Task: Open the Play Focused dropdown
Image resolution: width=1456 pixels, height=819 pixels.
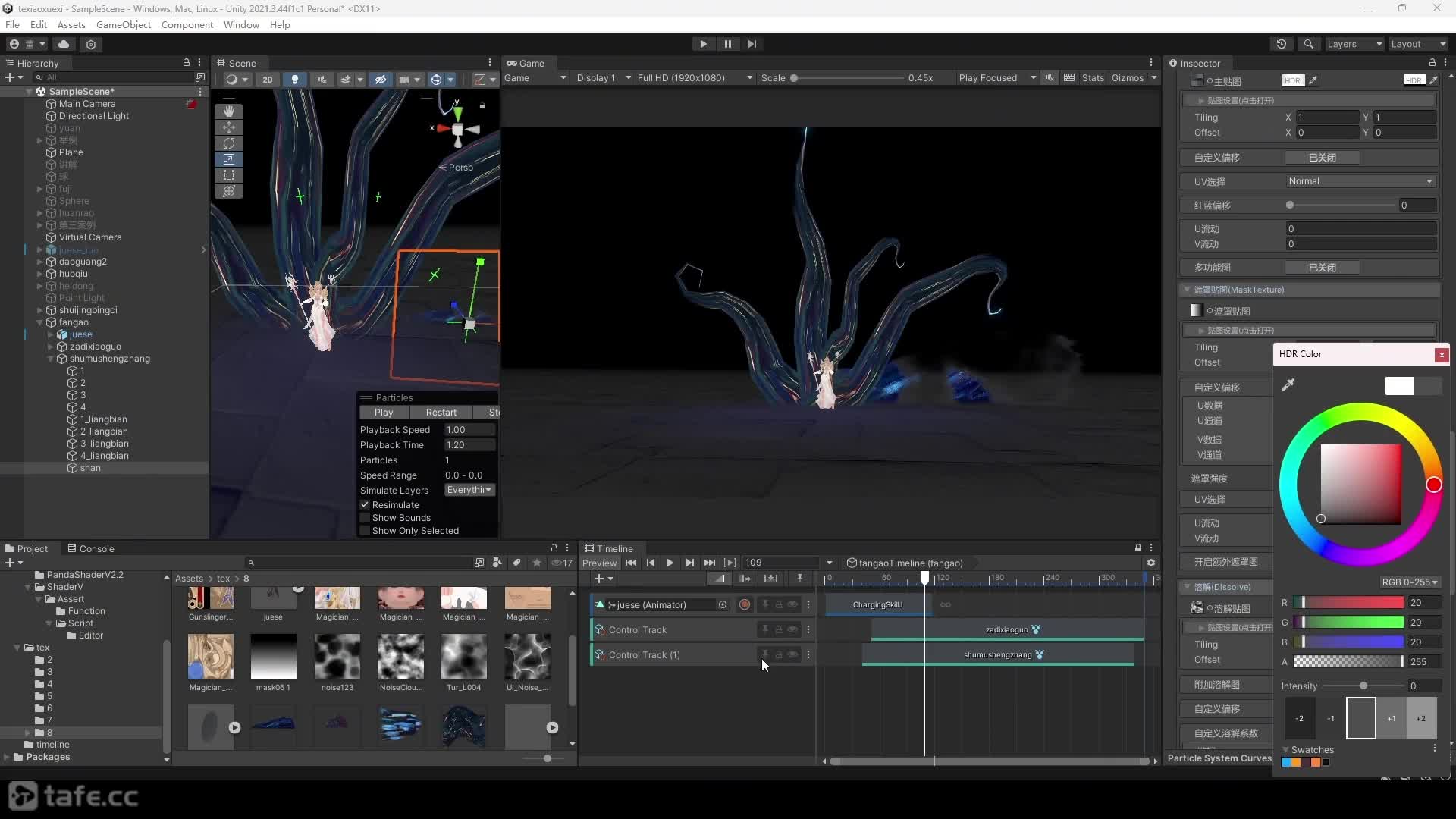Action: 996,78
